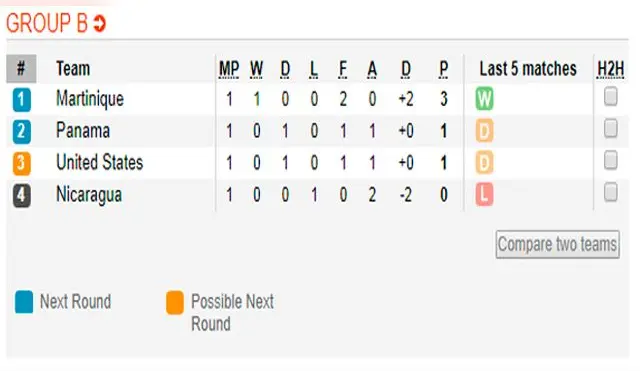Click Martinique's green W result badge
This screenshot has height=371, width=640.
click(x=484, y=99)
